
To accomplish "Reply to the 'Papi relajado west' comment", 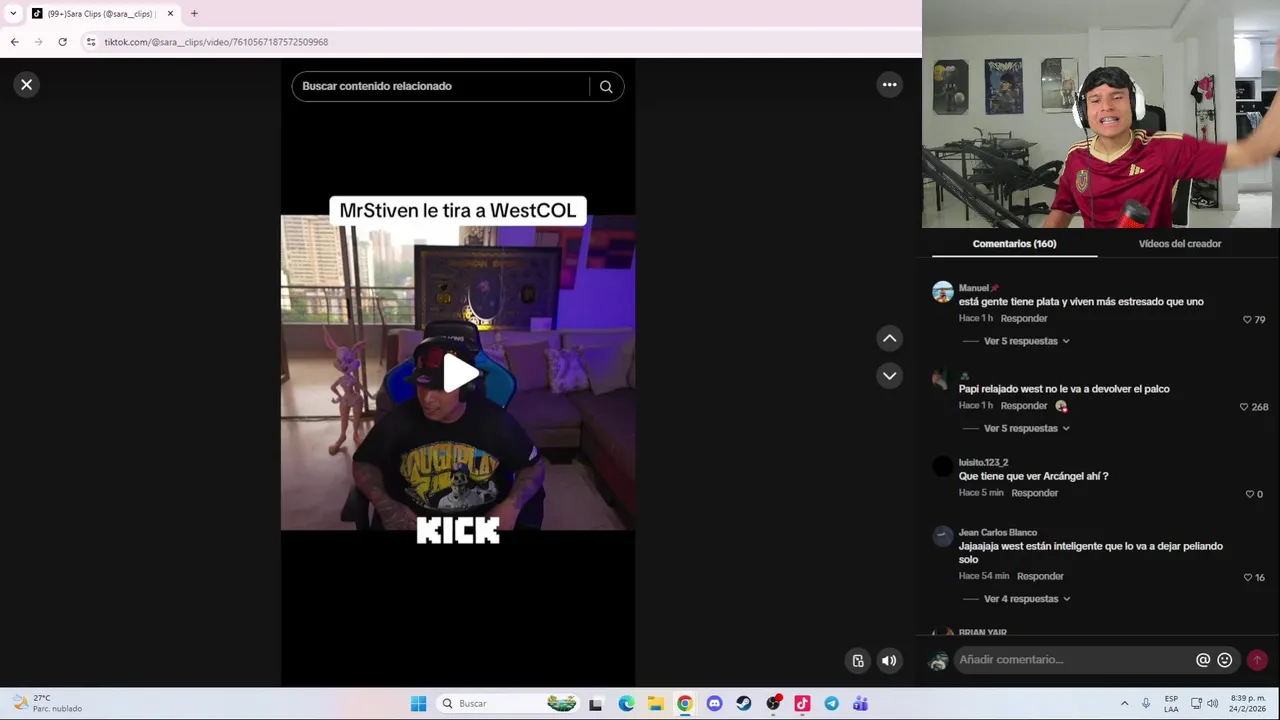I will [x=1024, y=406].
